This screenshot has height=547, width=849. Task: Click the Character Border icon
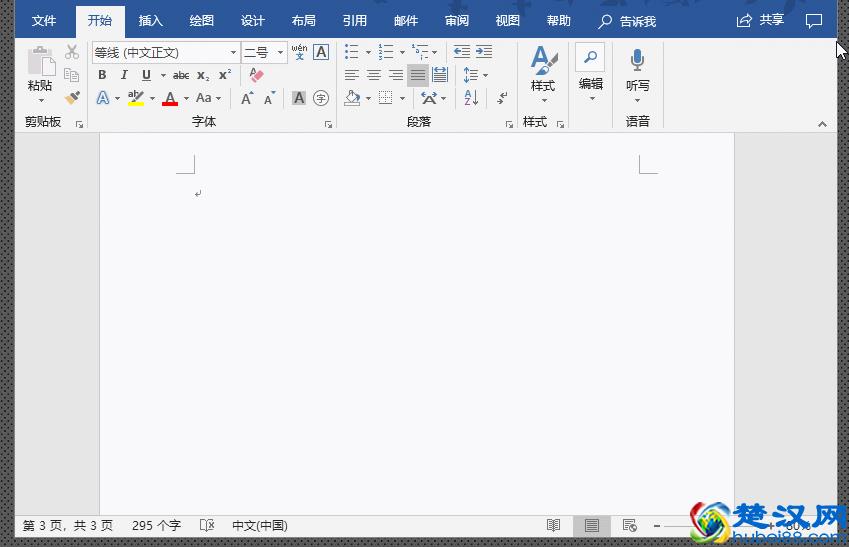321,52
